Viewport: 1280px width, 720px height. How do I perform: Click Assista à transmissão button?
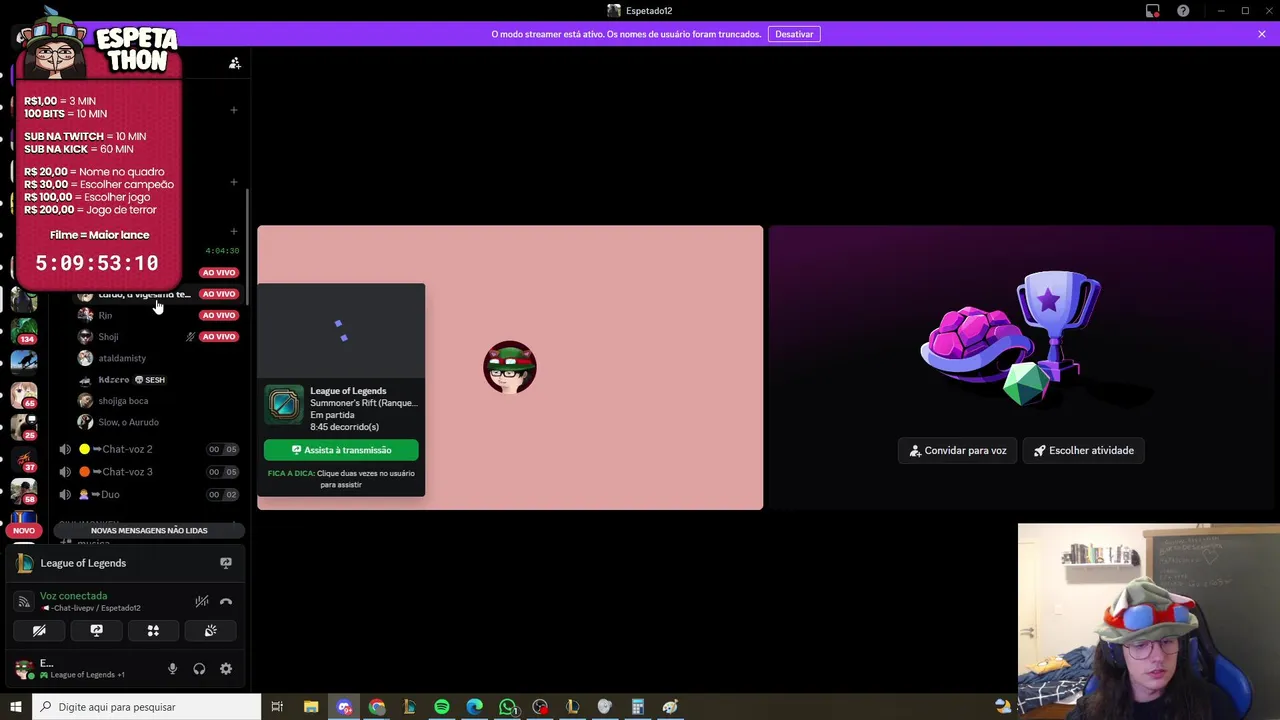click(x=341, y=450)
